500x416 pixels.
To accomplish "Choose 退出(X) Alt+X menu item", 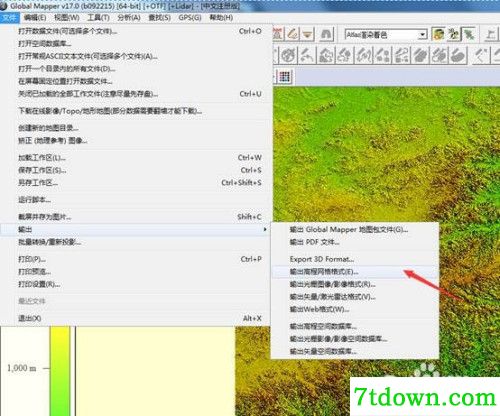I will point(135,318).
